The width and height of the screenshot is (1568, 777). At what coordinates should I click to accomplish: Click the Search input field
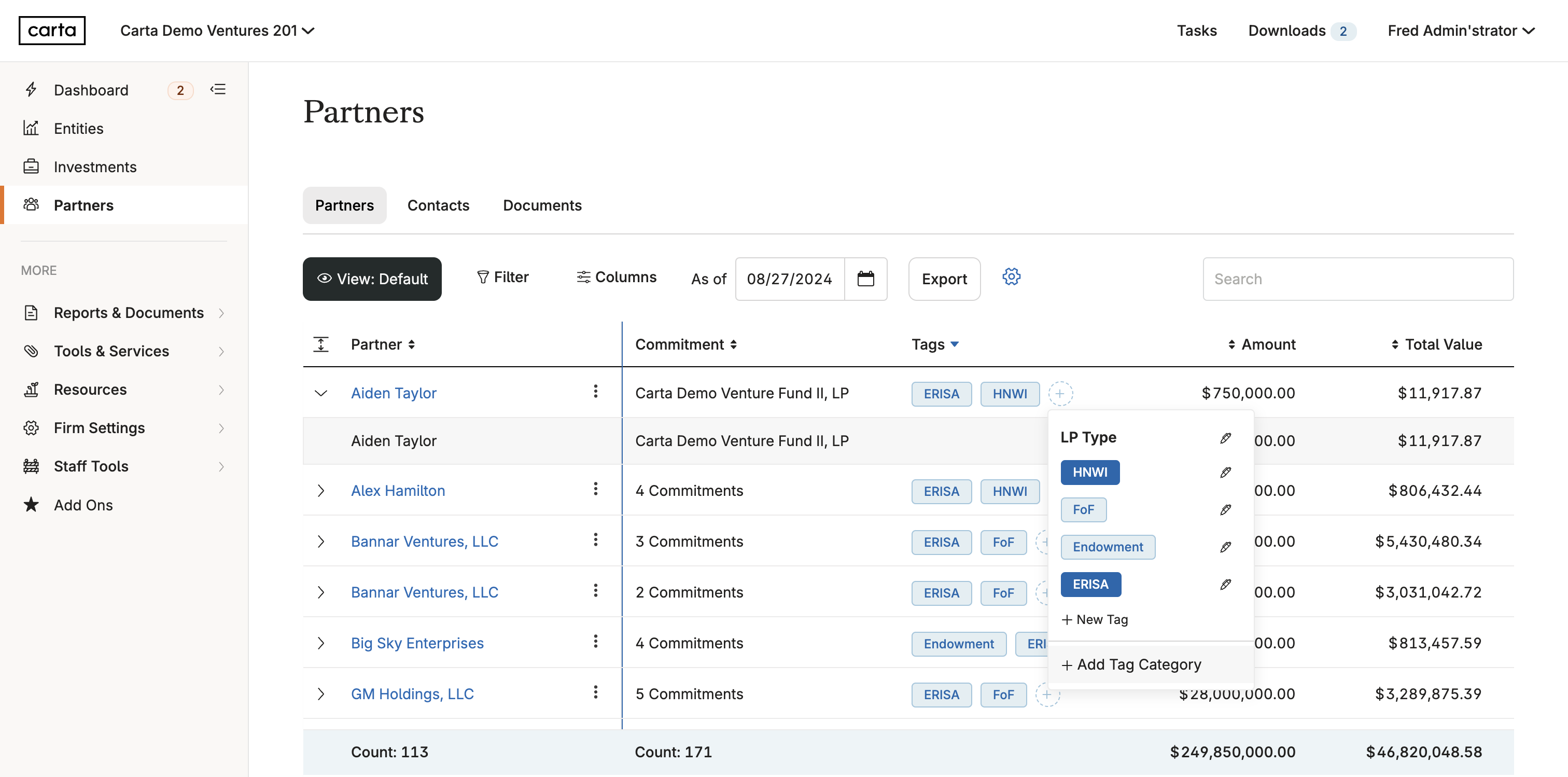(1357, 279)
